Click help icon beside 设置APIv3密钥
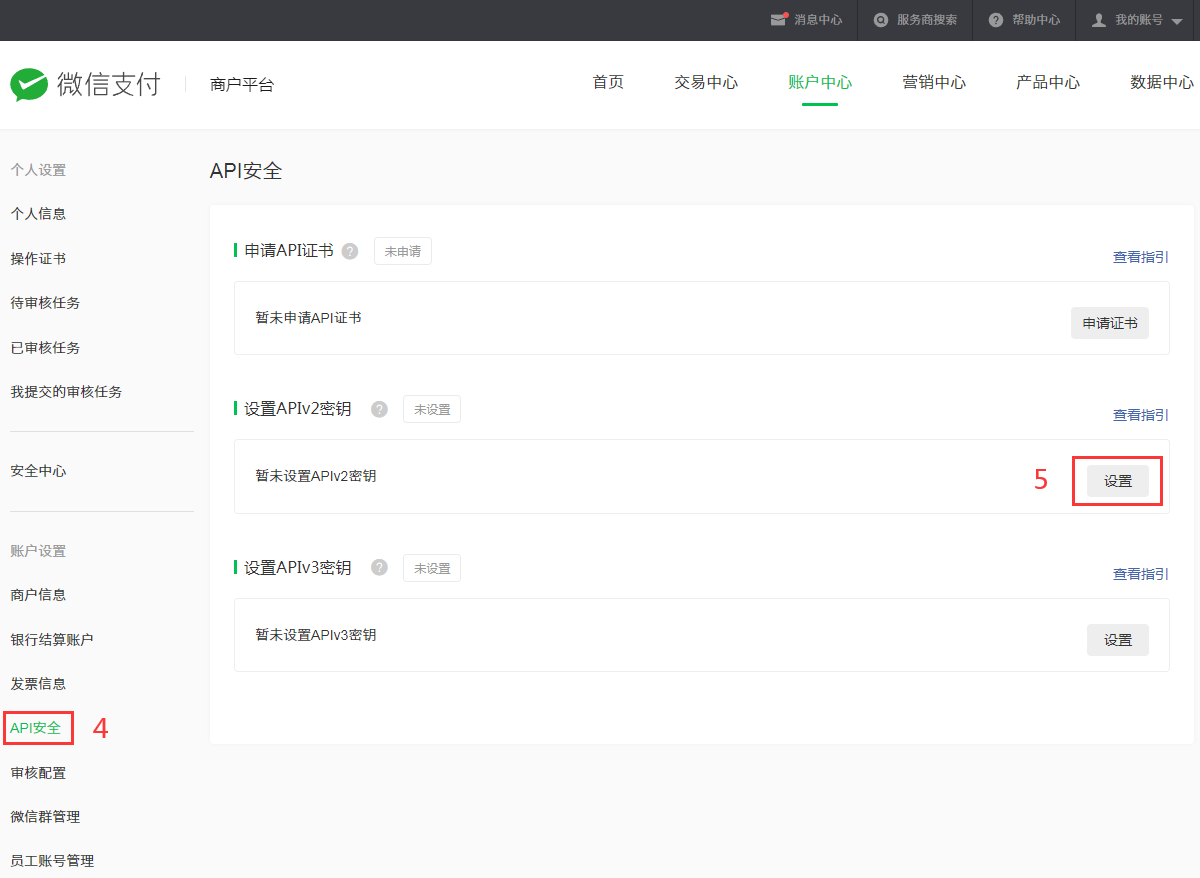The width and height of the screenshot is (1200, 878). coord(379,568)
